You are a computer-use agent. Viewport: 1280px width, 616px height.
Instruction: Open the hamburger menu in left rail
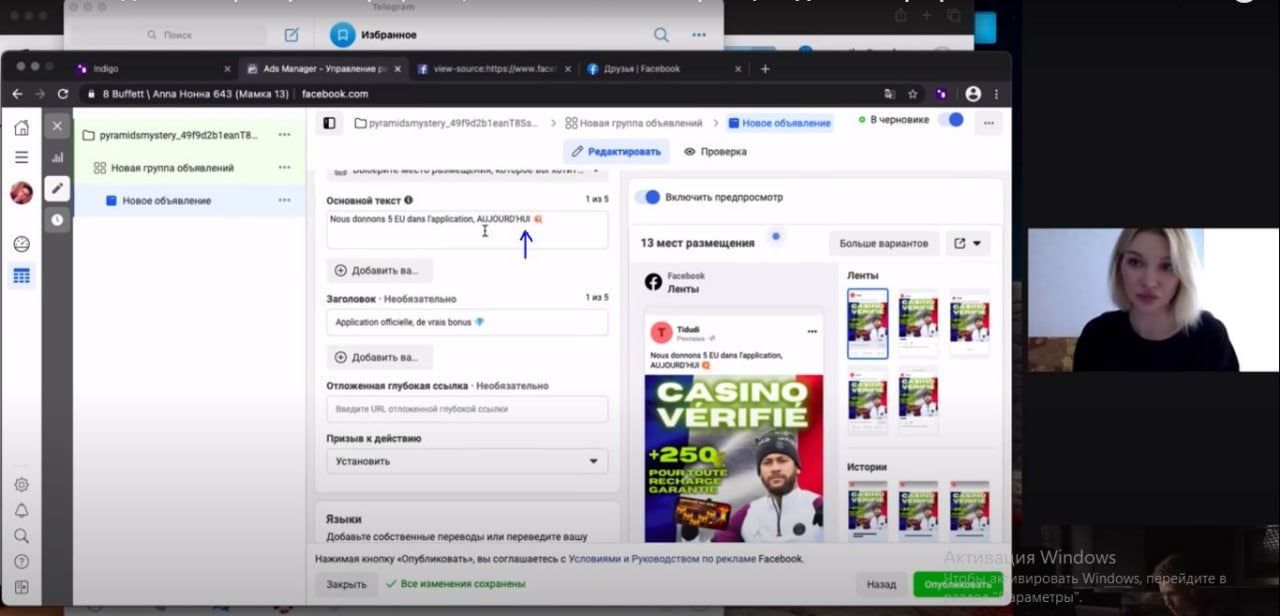tap(21, 157)
